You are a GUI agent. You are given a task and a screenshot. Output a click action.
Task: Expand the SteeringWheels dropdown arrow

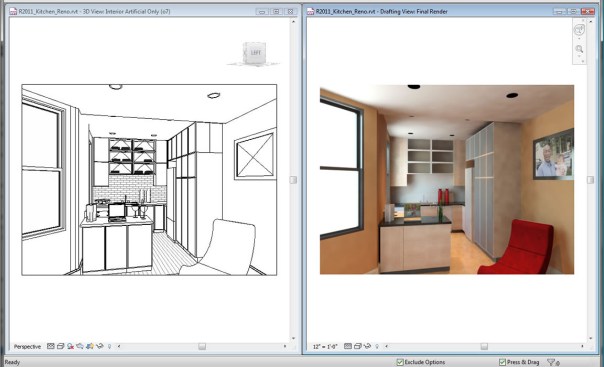coord(579,39)
